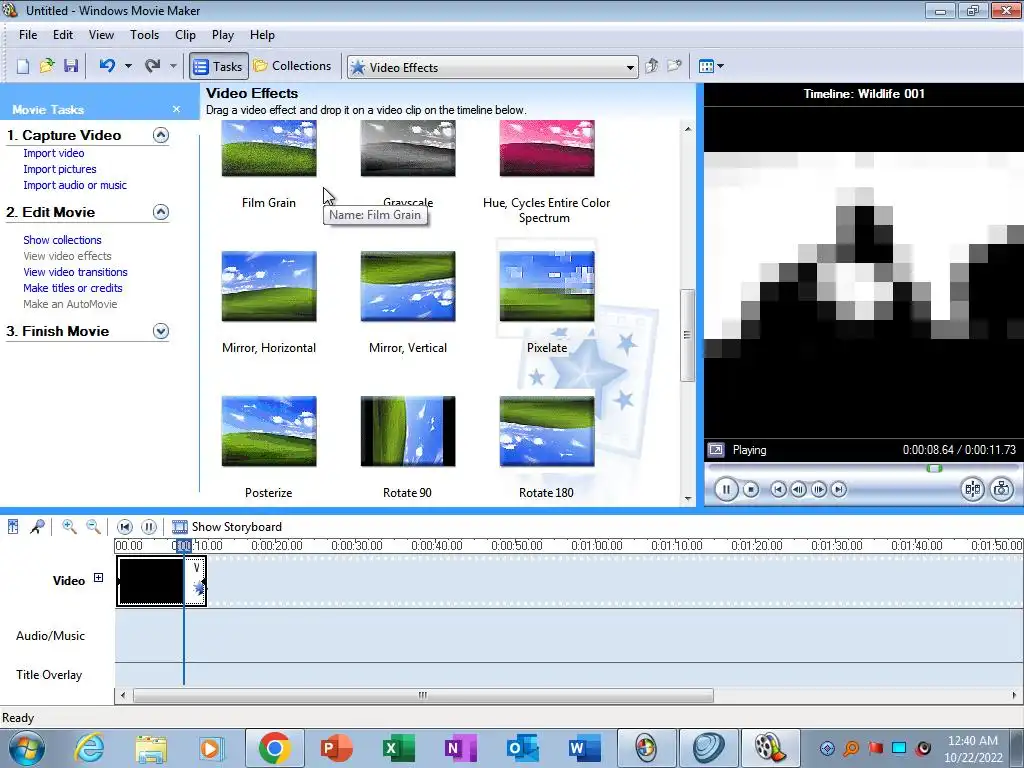Step to Next Frame in preview
This screenshot has height=768, width=1024.
click(x=818, y=489)
